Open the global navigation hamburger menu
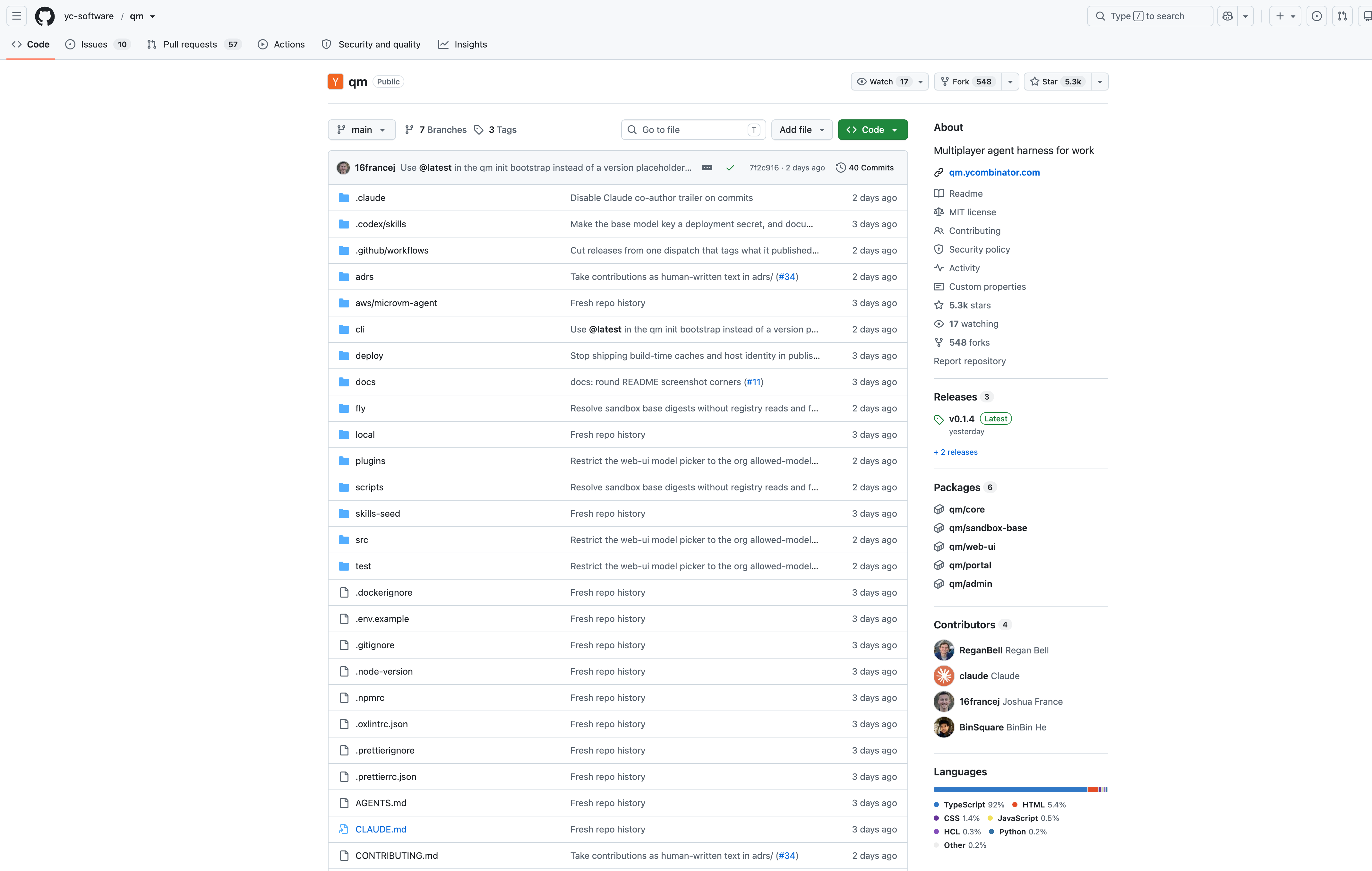Viewport: 1372px width, 871px height. (16, 16)
